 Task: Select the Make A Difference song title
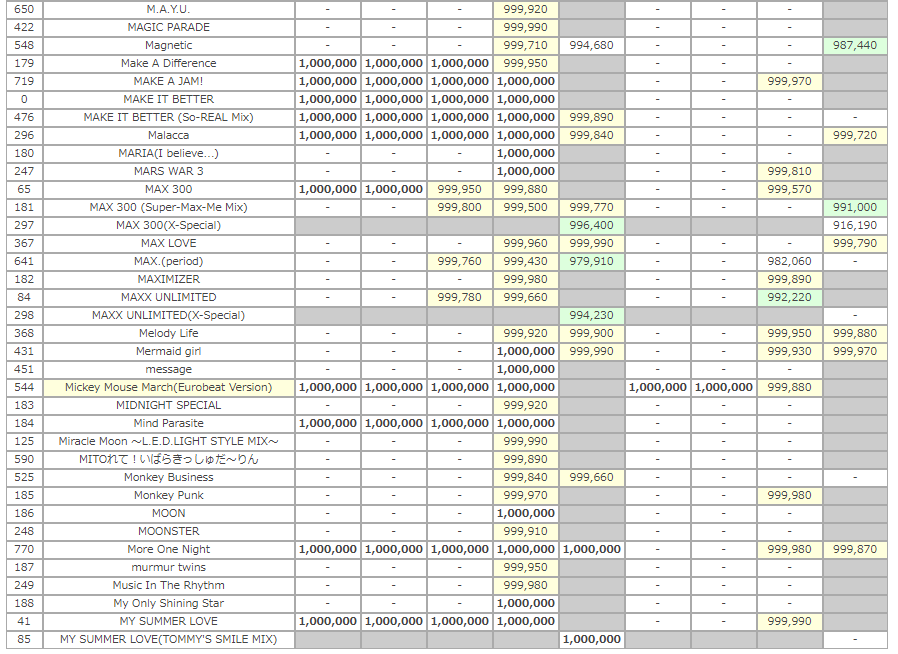tap(168, 63)
